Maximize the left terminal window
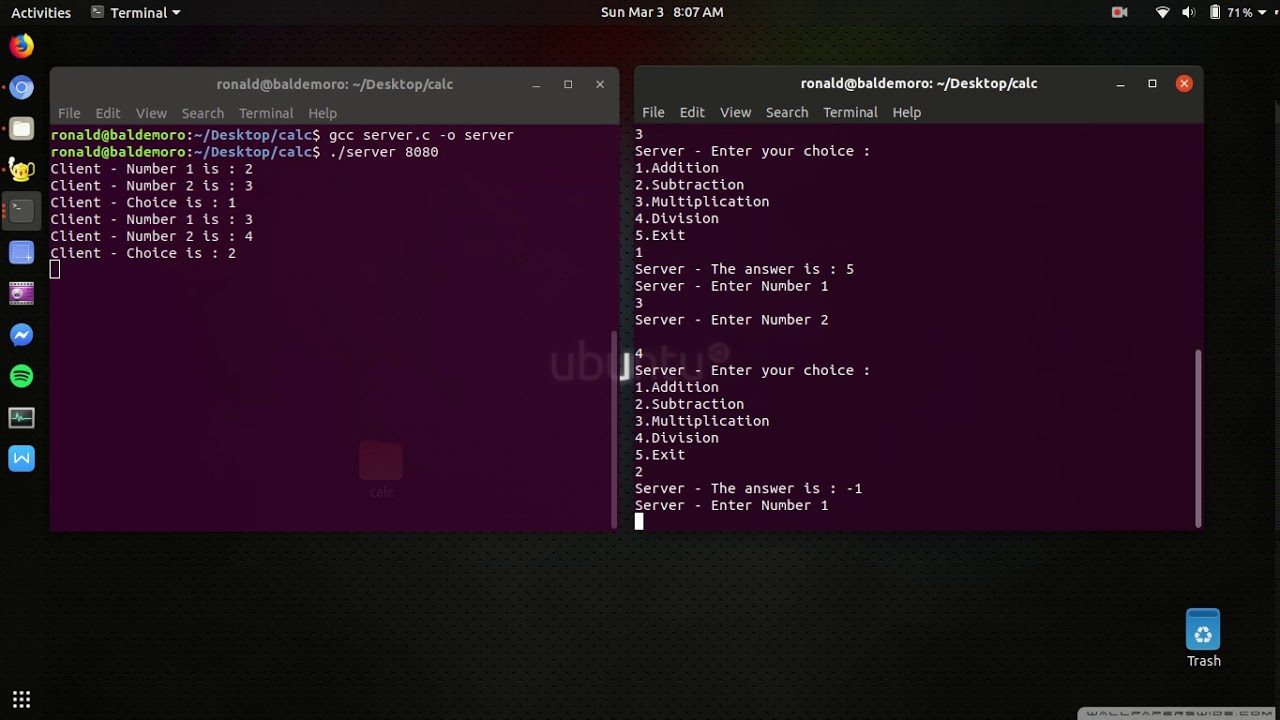The height and width of the screenshot is (720, 1280). tap(568, 84)
